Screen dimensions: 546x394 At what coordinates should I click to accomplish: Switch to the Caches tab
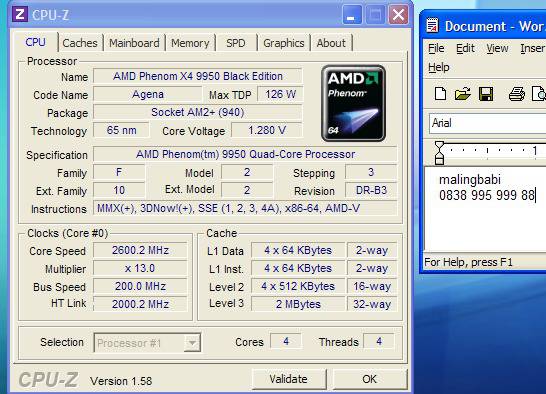click(80, 43)
